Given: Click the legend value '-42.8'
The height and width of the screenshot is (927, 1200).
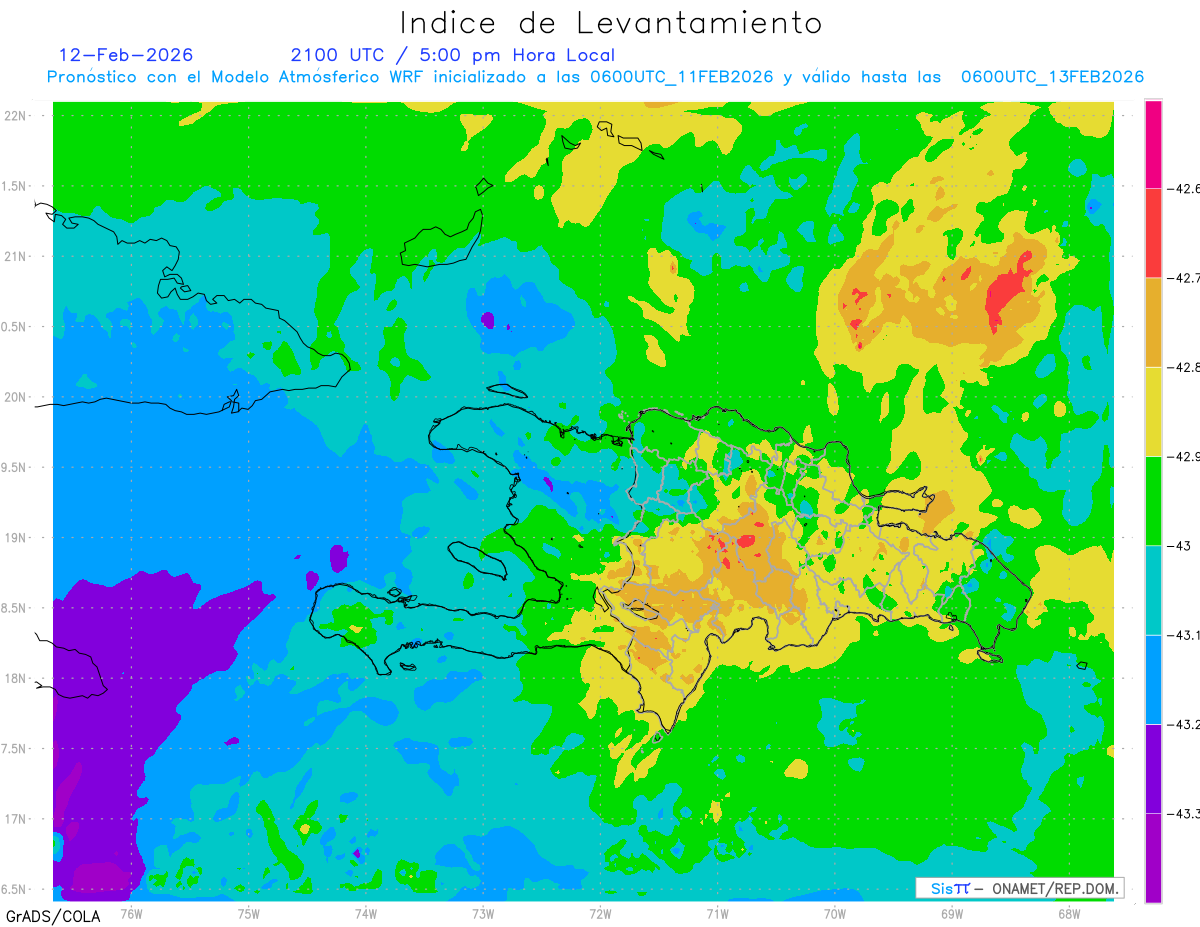Looking at the screenshot, I should tap(1184, 367).
